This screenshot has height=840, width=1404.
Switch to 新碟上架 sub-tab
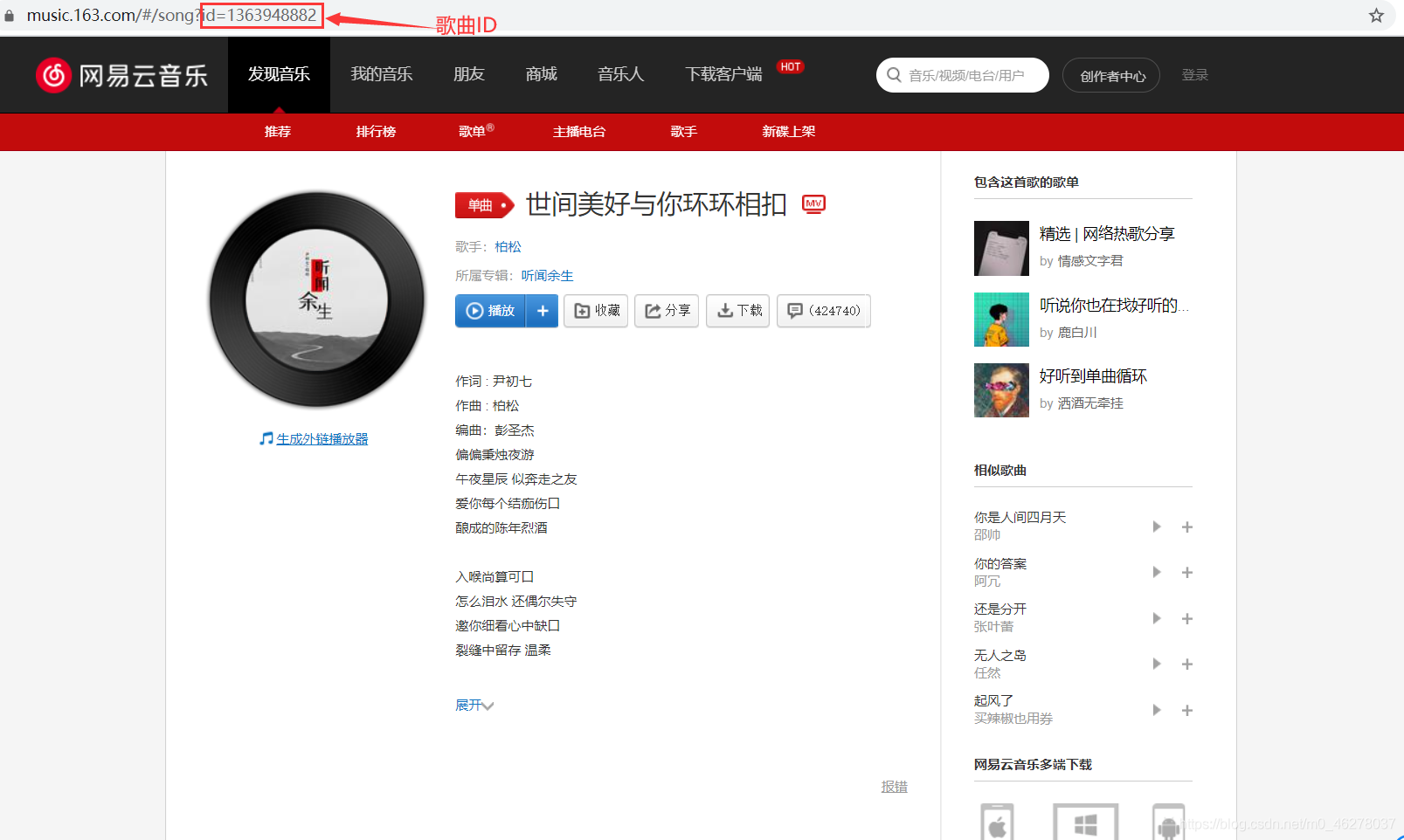[789, 131]
